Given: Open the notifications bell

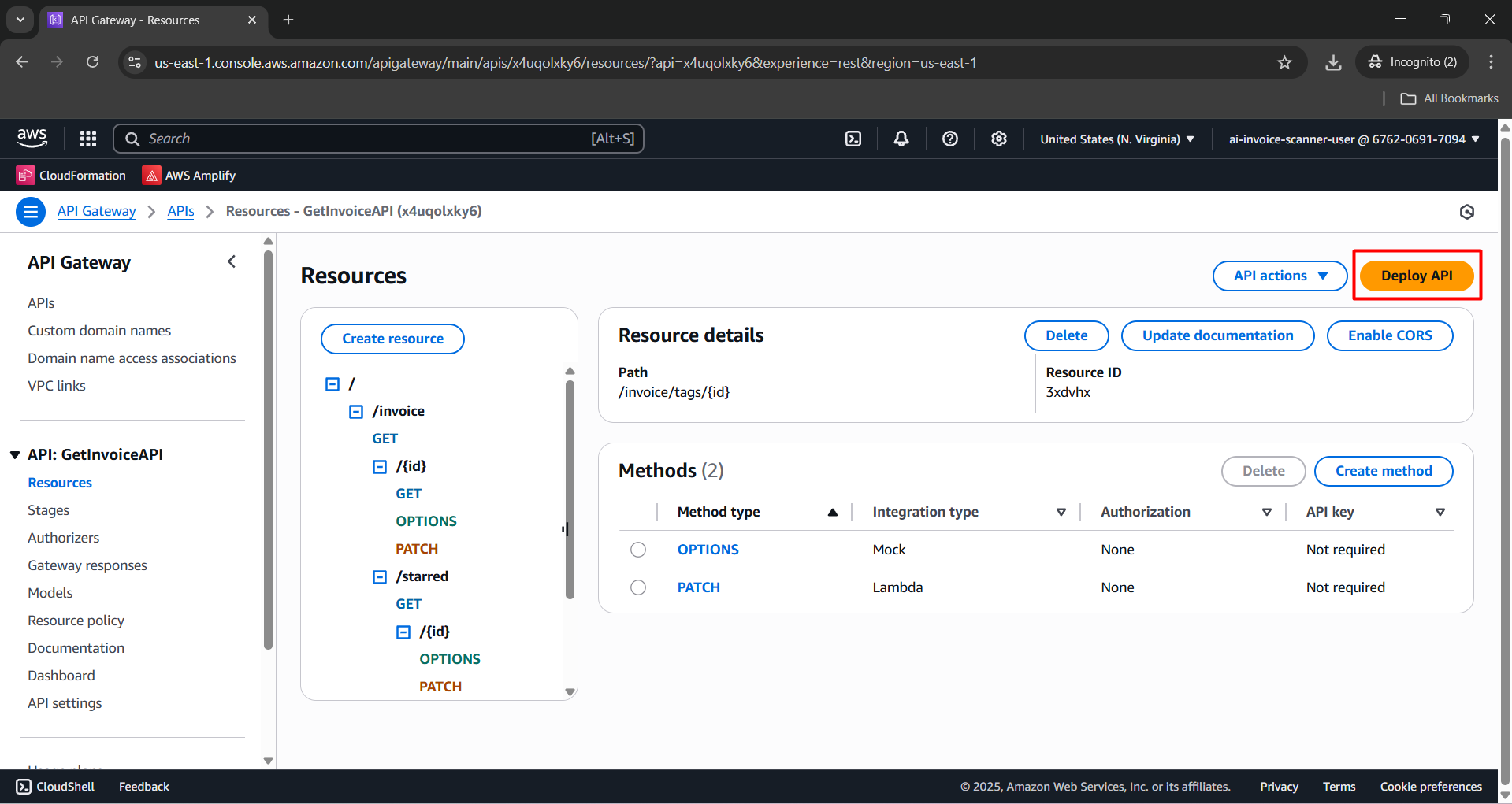Looking at the screenshot, I should coord(901,138).
